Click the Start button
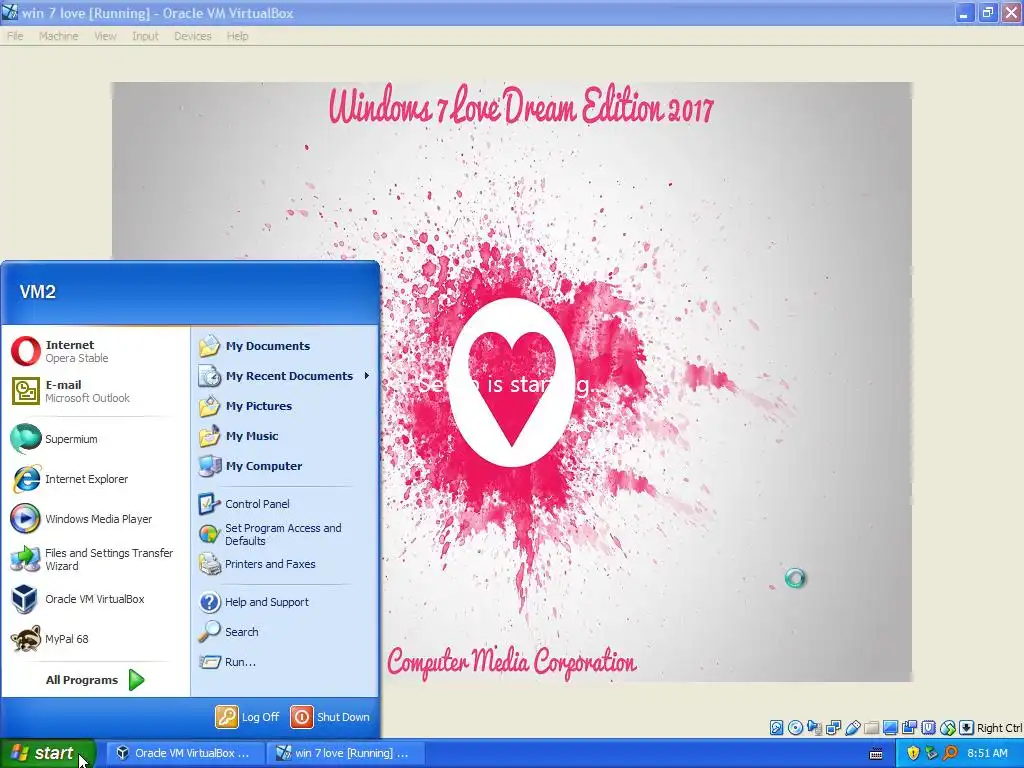Image resolution: width=1024 pixels, height=768 pixels. point(48,753)
